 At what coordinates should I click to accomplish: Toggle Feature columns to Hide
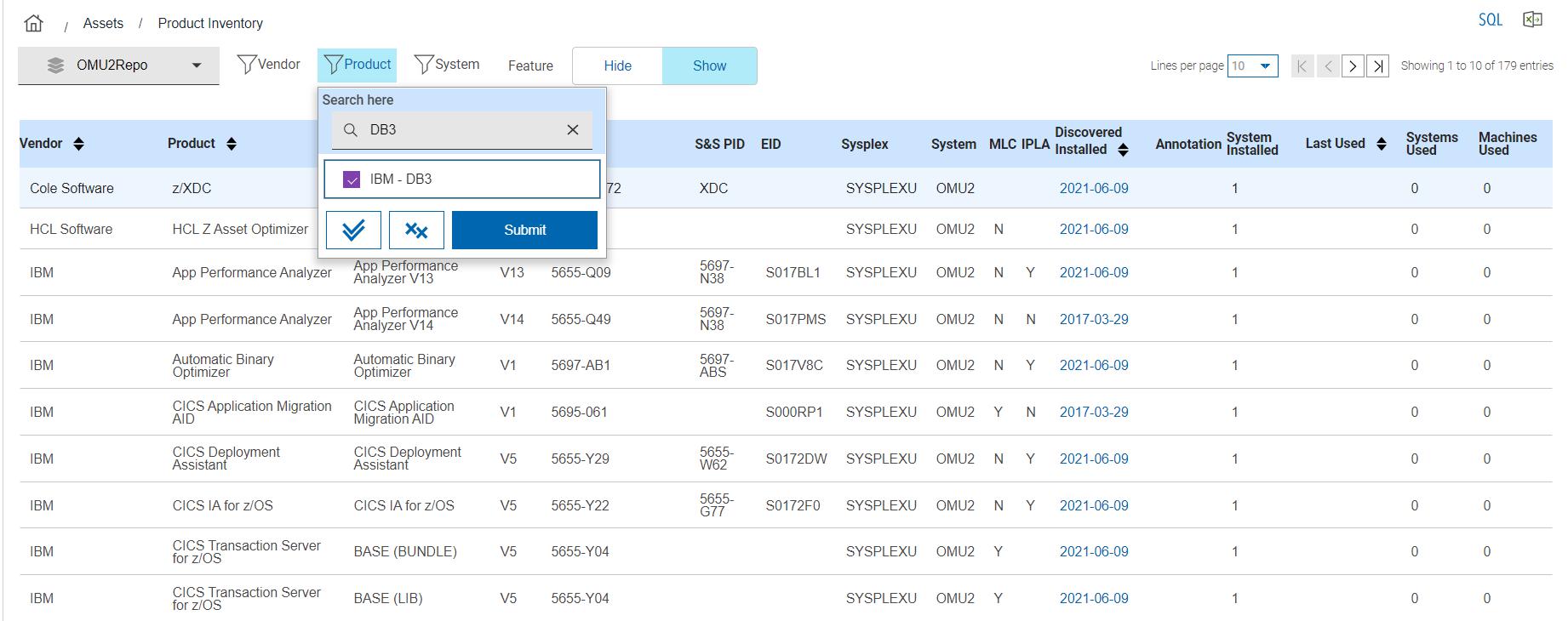coord(617,66)
